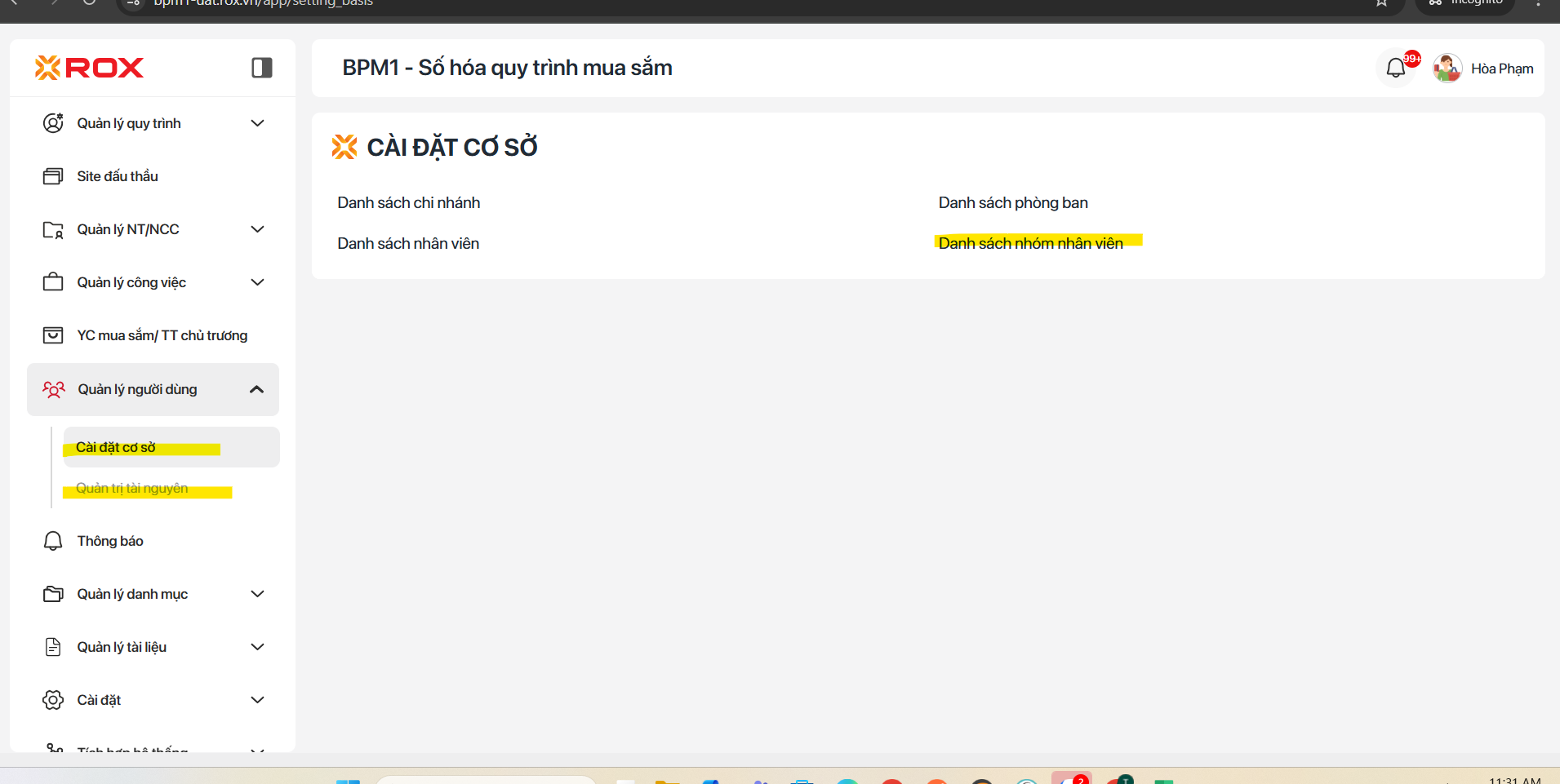Screen dimensions: 1560x784
Task: Select Quản trị tài nguyên submenu item
Action: click(132, 488)
